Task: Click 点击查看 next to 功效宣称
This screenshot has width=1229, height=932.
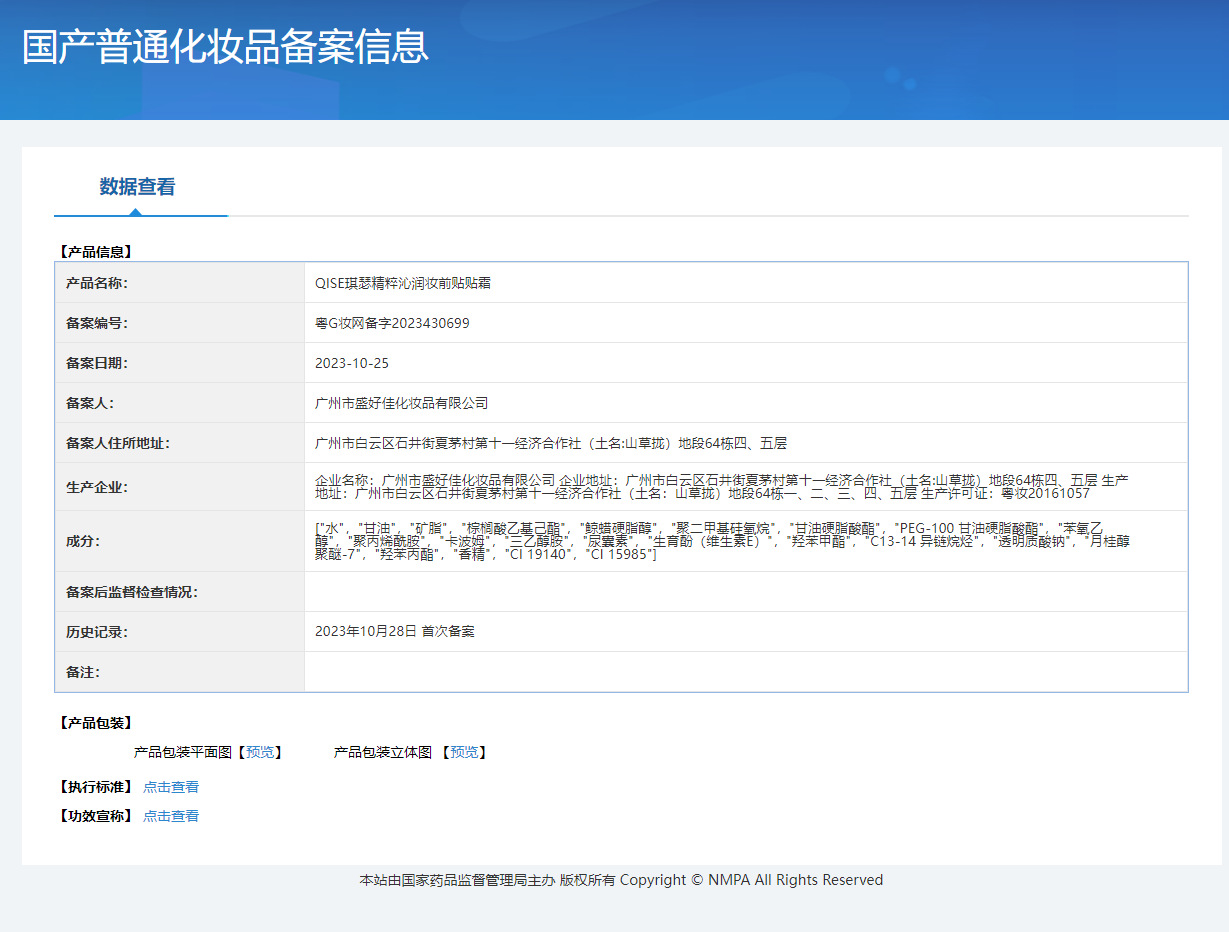Action: [171, 816]
